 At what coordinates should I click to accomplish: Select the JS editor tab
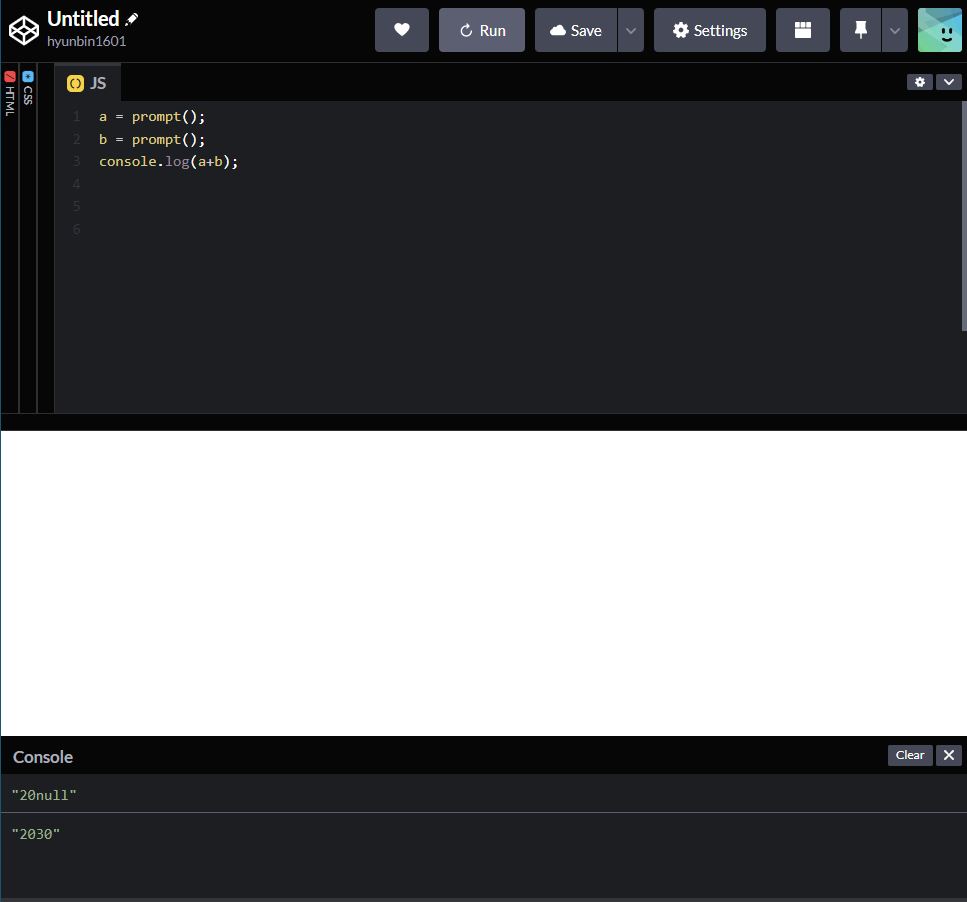87,83
